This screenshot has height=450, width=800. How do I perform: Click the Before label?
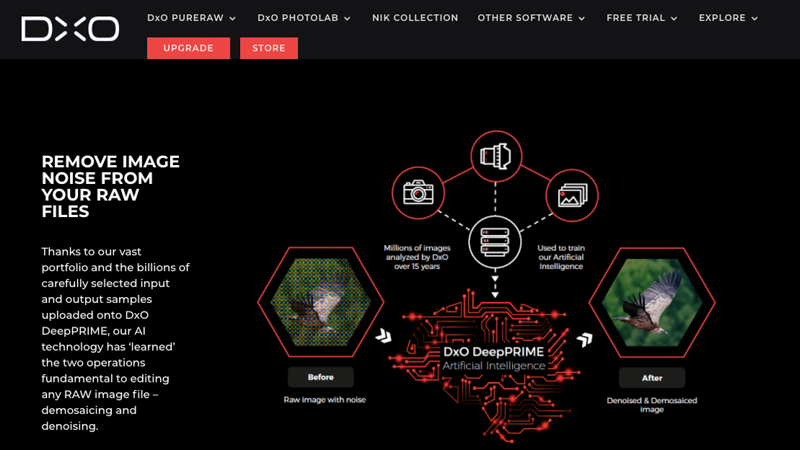click(320, 377)
